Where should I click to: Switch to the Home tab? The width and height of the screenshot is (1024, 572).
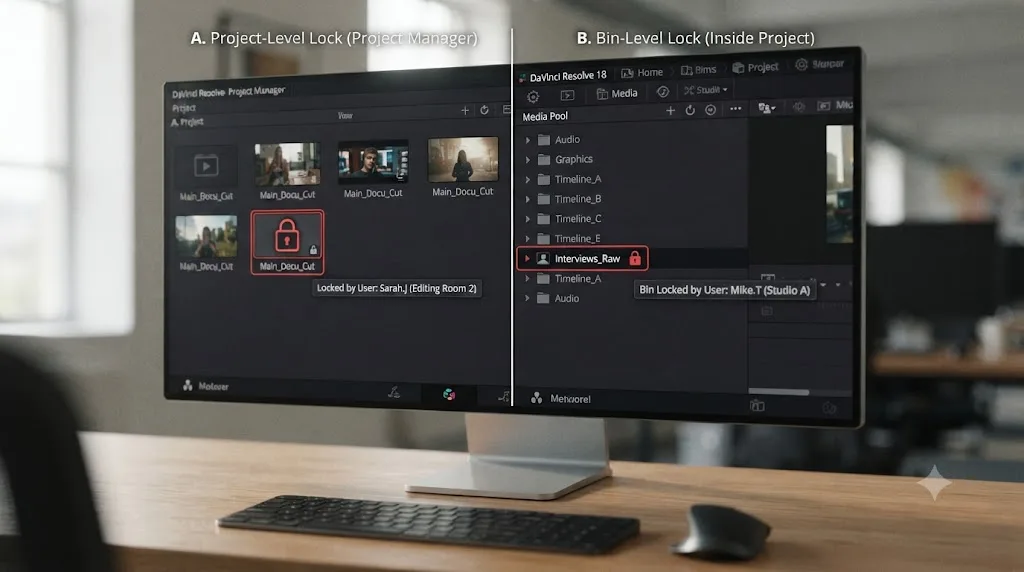tap(642, 72)
